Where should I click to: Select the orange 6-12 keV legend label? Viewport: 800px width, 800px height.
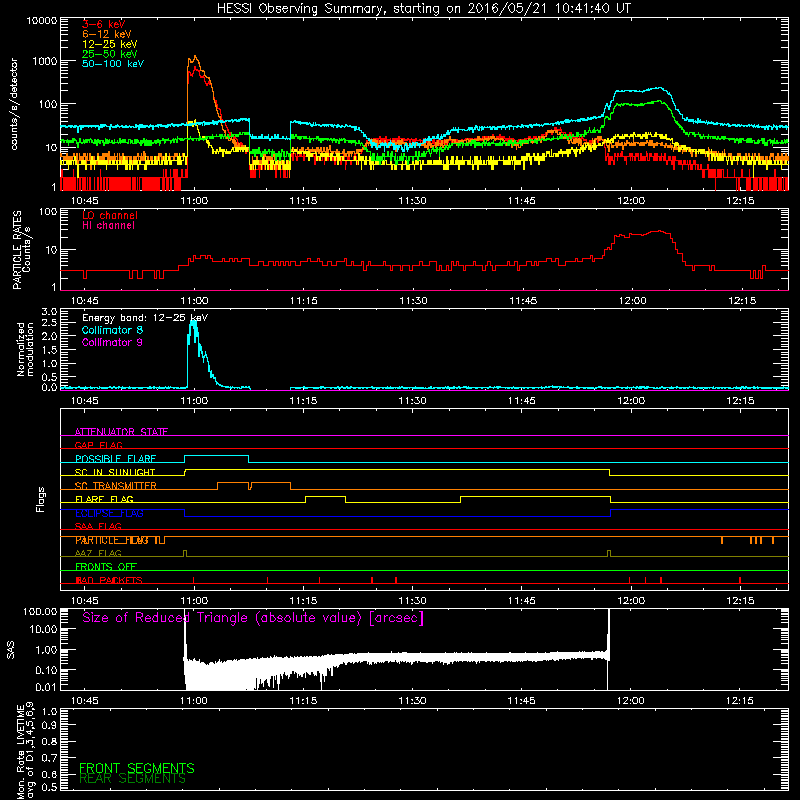[106, 34]
